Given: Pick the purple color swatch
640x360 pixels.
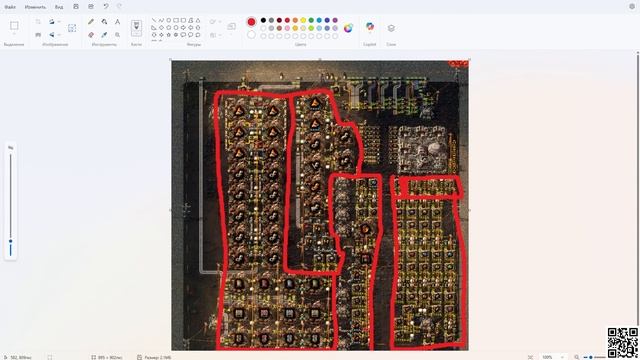Looking at the screenshot, I should (x=335, y=20).
